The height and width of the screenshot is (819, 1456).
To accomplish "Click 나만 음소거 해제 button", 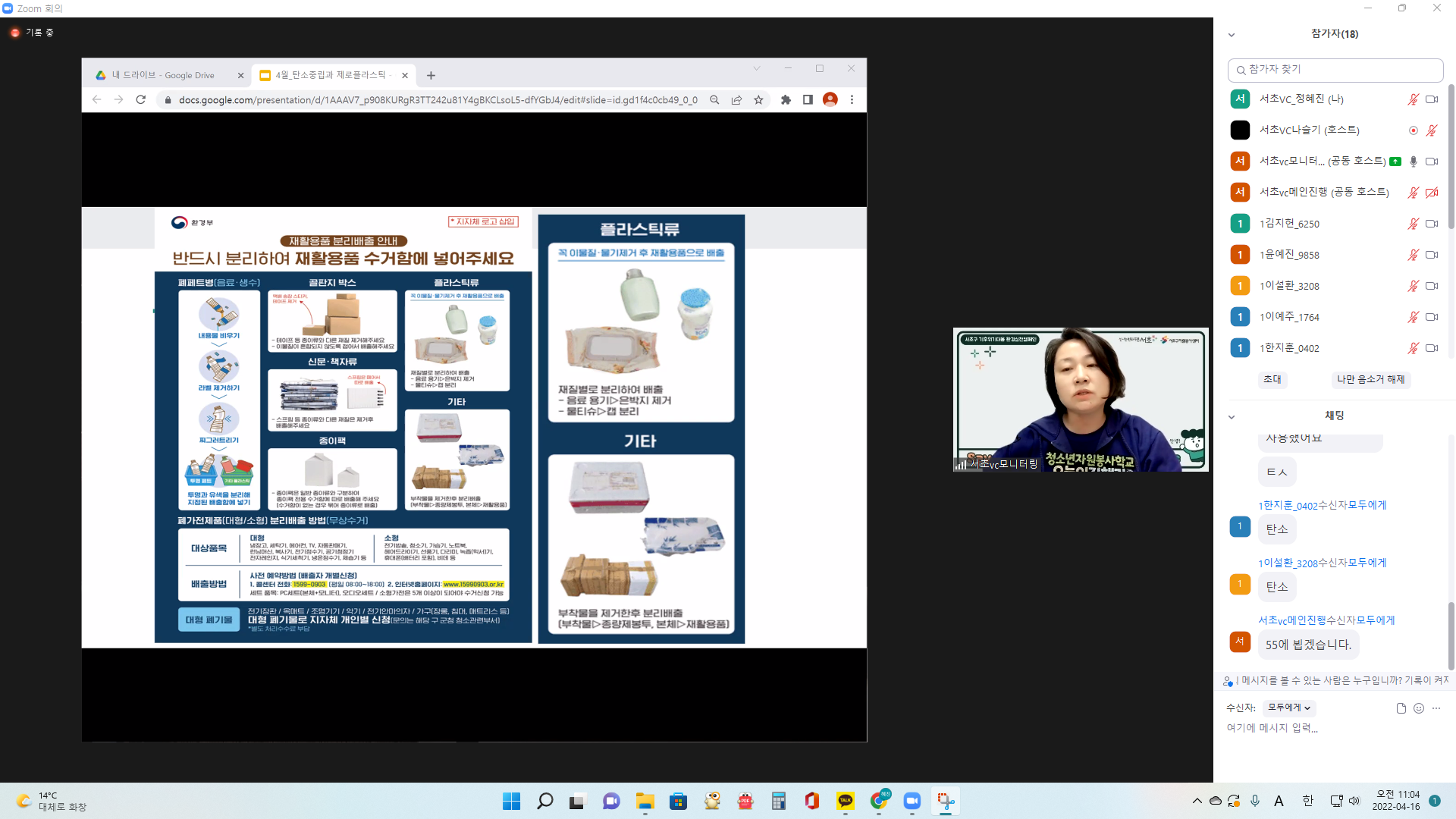I will (x=1370, y=379).
